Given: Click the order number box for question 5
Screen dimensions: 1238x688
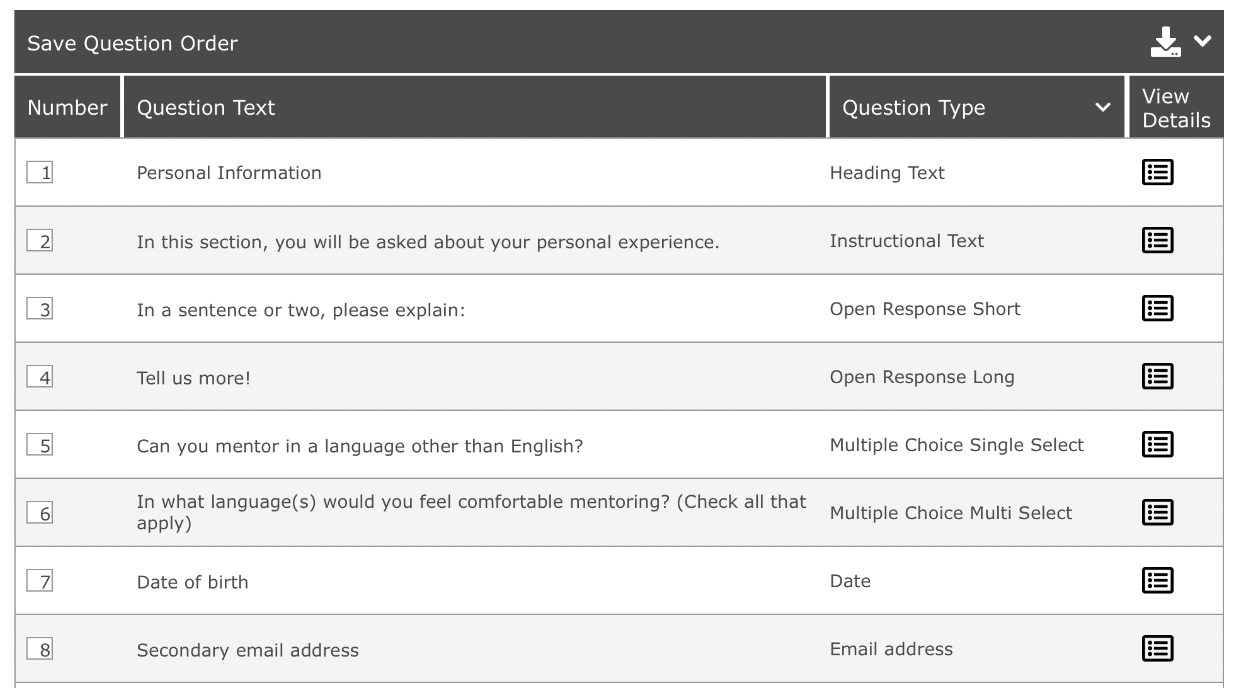Looking at the screenshot, I should pyautogui.click(x=40, y=444).
